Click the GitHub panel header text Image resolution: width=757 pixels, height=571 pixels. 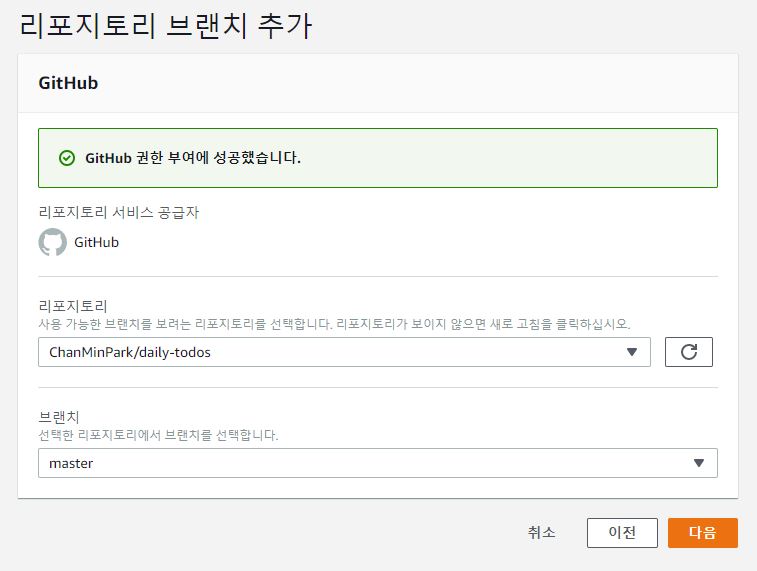[68, 83]
